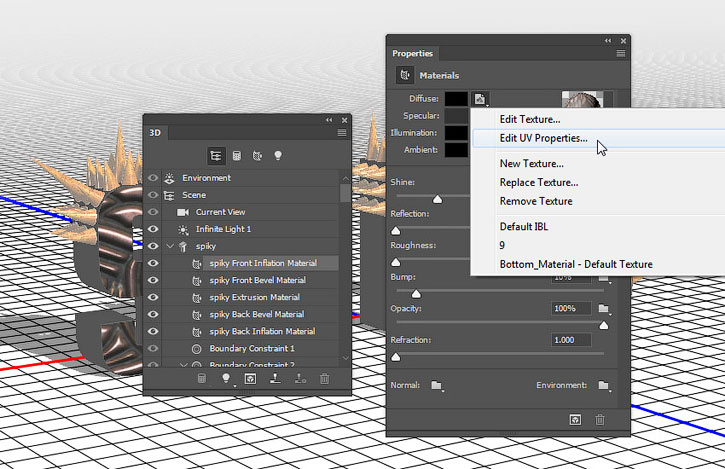Toggle visibility of Scene
The height and width of the screenshot is (469, 725).
pos(153,195)
